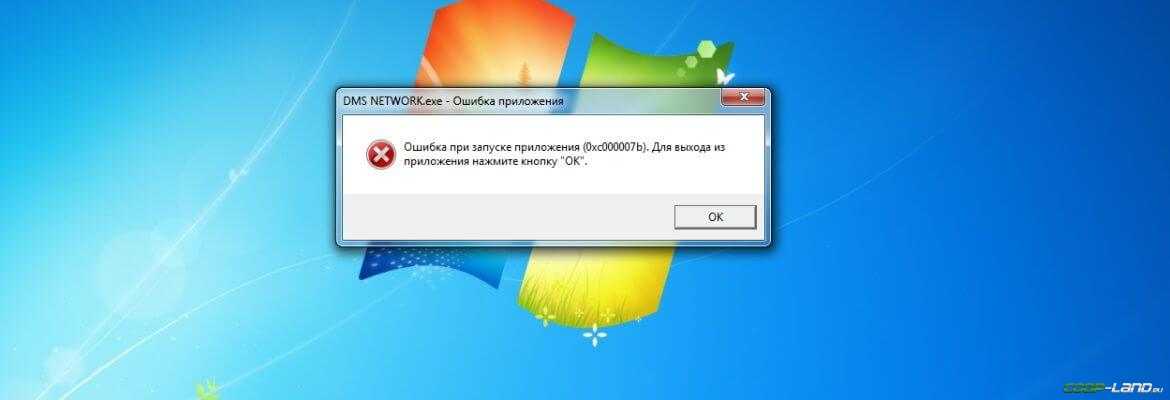The width and height of the screenshot is (1170, 400).
Task: Click the OK button in error dialog
Action: point(715,217)
